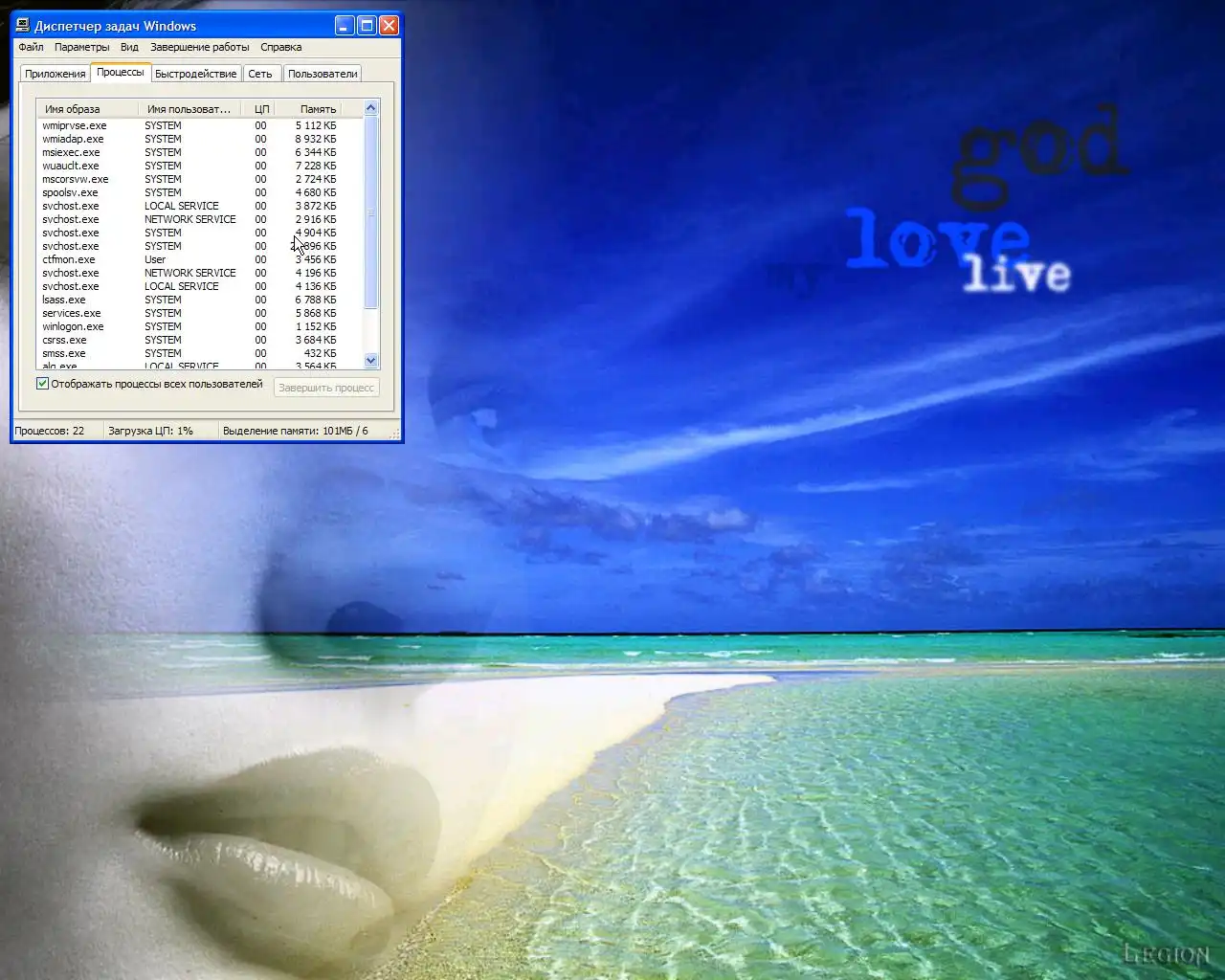Click the 2 916 КБ memory value

(x=316, y=219)
